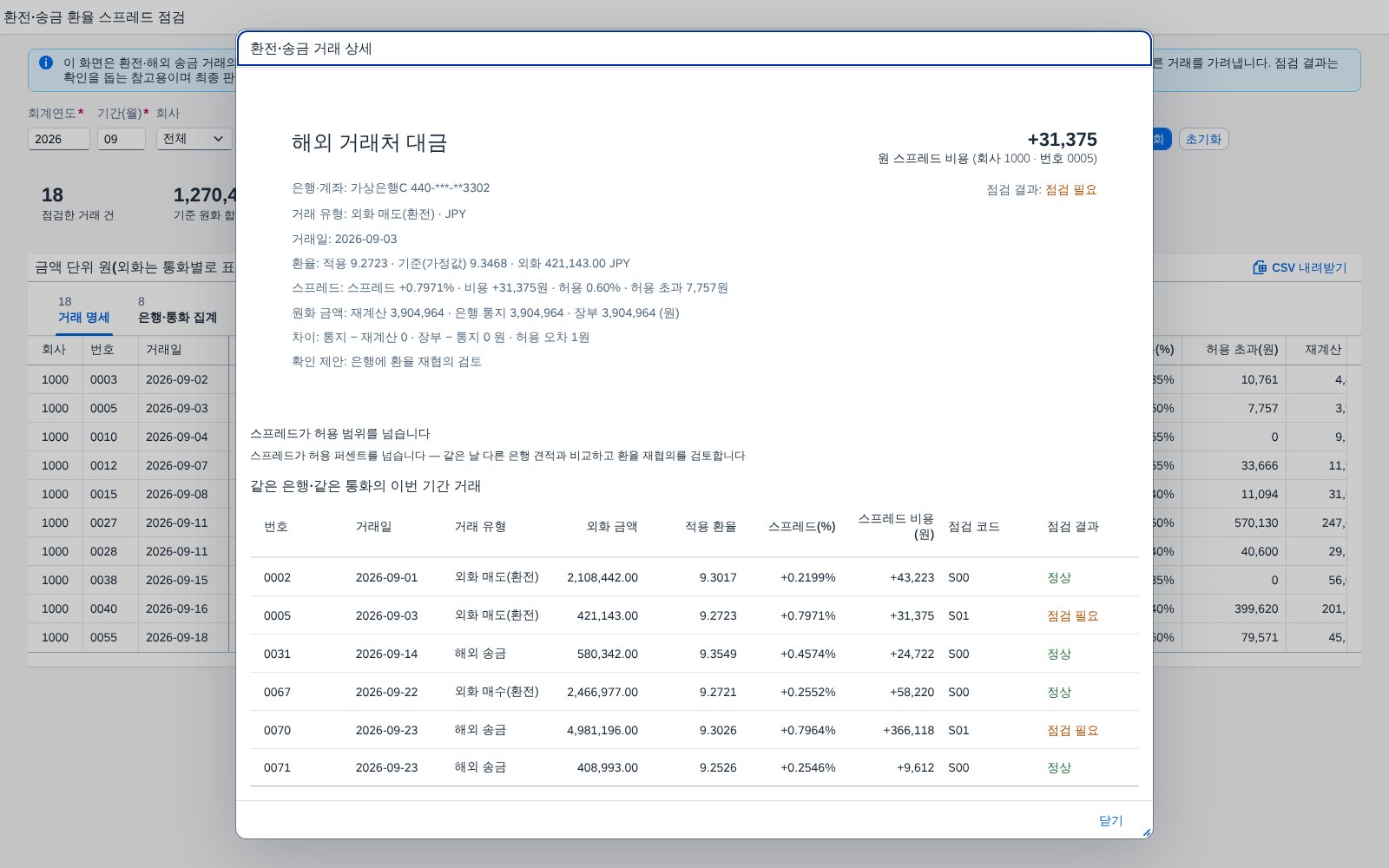This screenshot has height=868, width=1389.
Task: Click the 해외 거래처 대금 heading
Action: point(369,142)
